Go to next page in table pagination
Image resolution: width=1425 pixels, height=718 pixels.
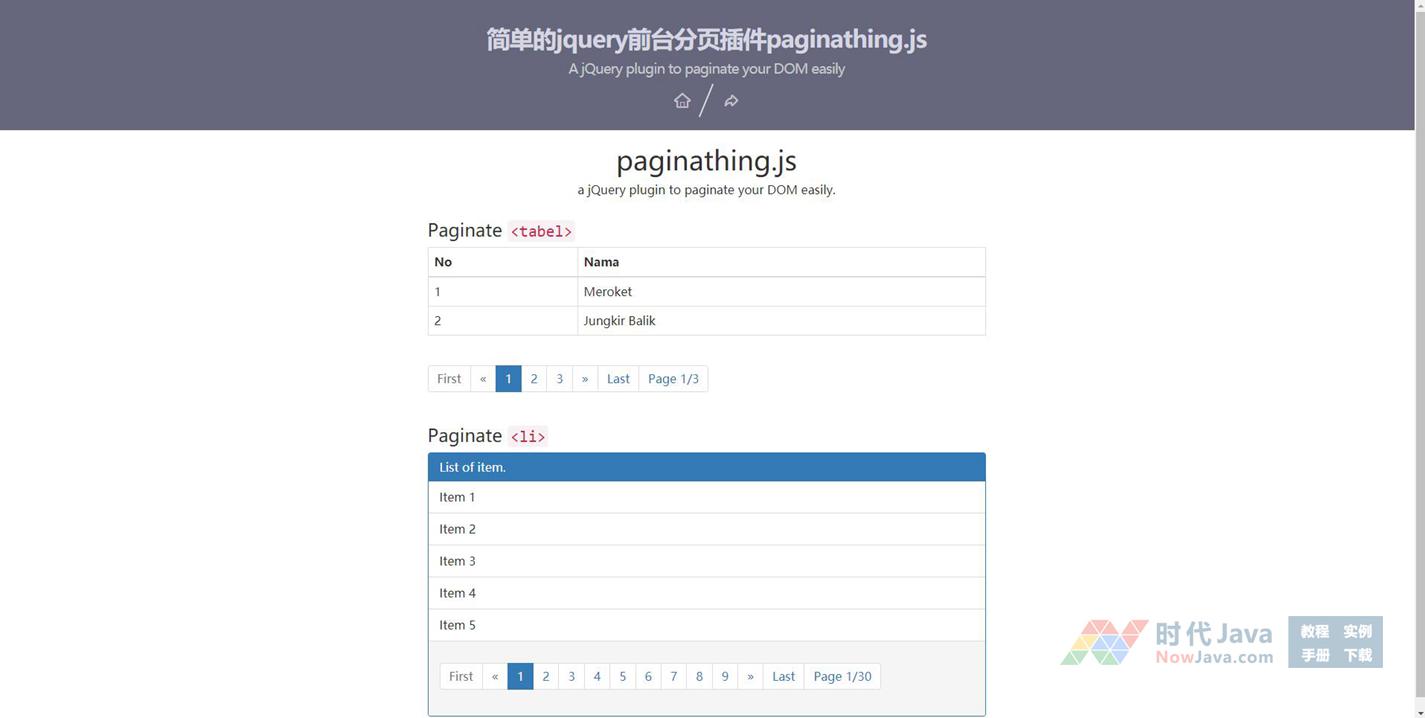coord(585,379)
